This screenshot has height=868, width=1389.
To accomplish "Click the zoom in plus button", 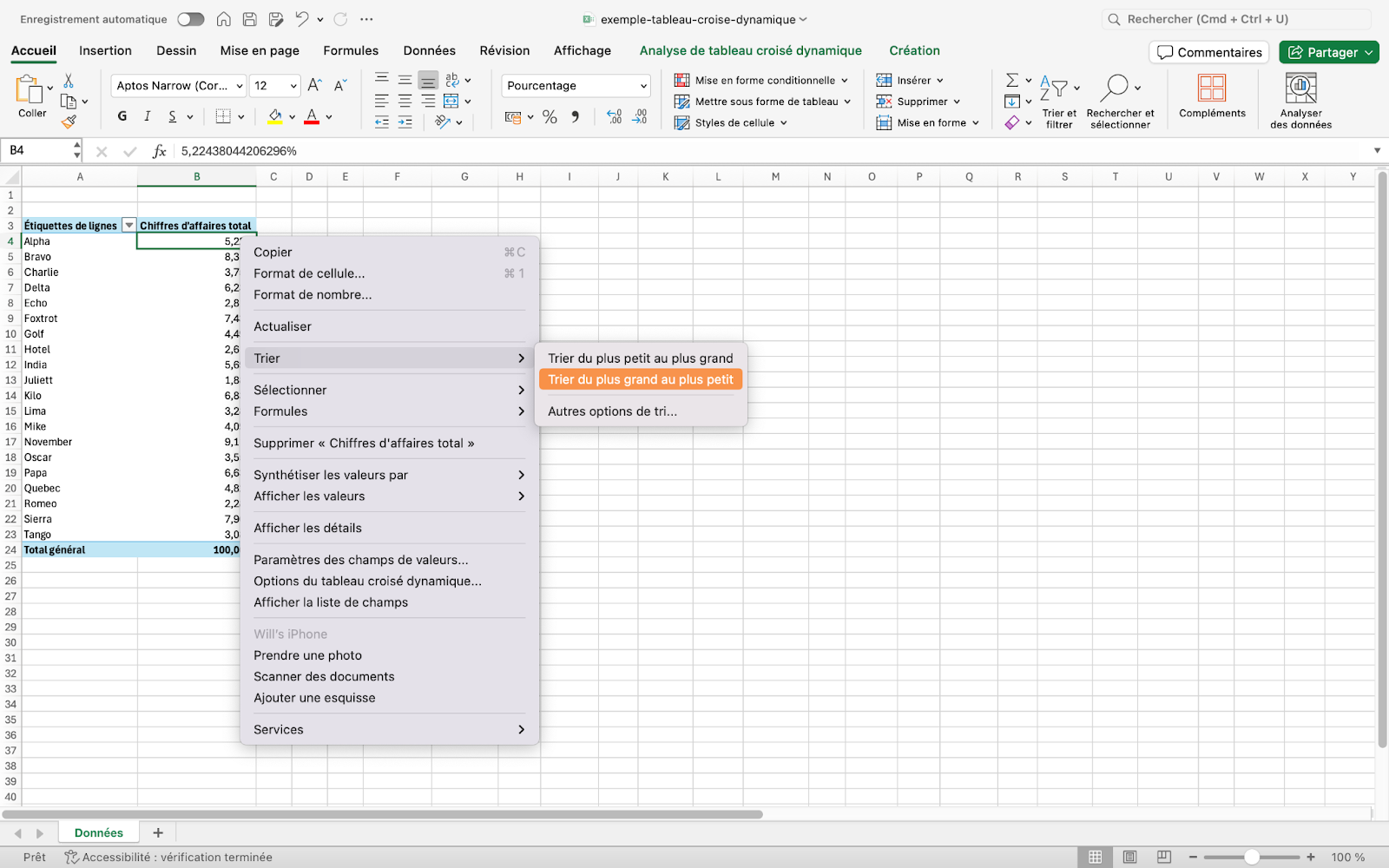I will coord(1311,857).
